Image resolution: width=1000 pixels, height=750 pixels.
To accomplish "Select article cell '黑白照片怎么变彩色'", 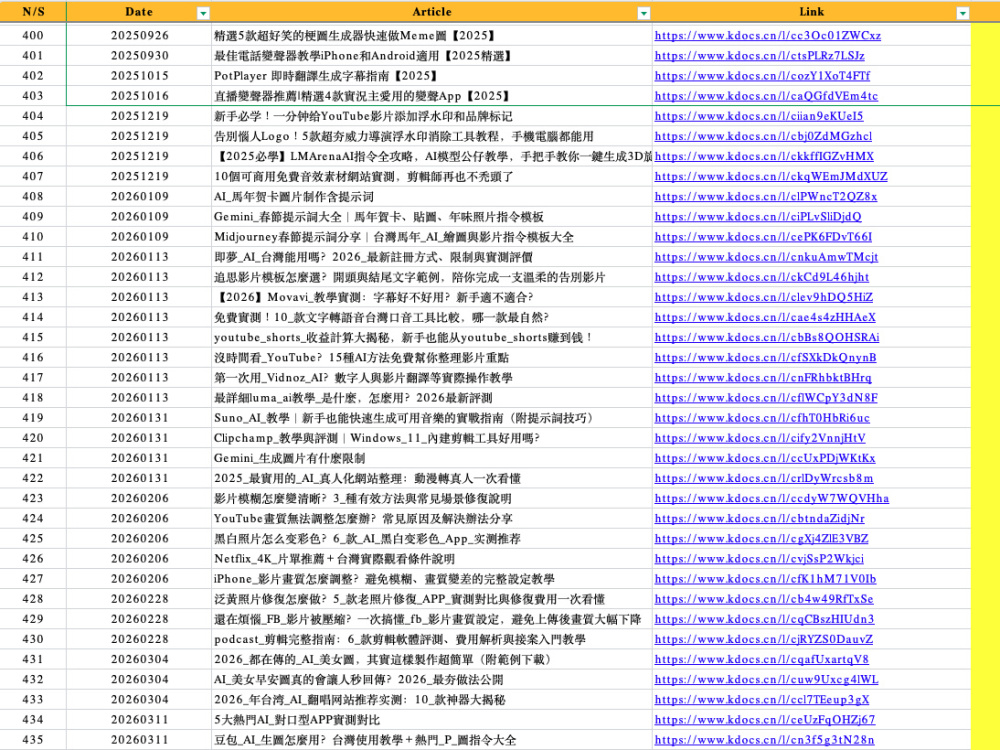I will click(x=432, y=539).
